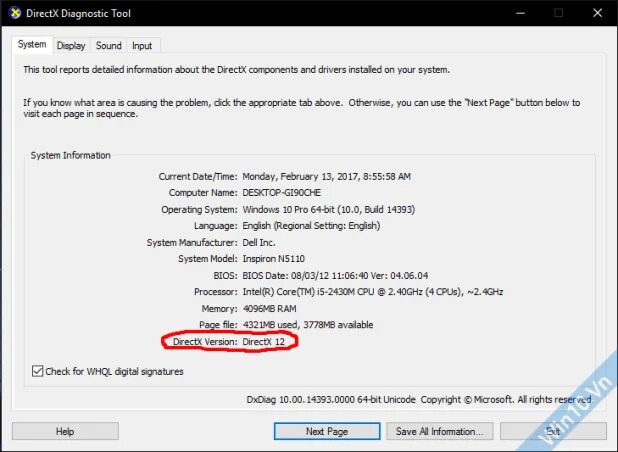The height and width of the screenshot is (452, 618).
Task: Click system model Inspiron N5110
Action: point(274,259)
